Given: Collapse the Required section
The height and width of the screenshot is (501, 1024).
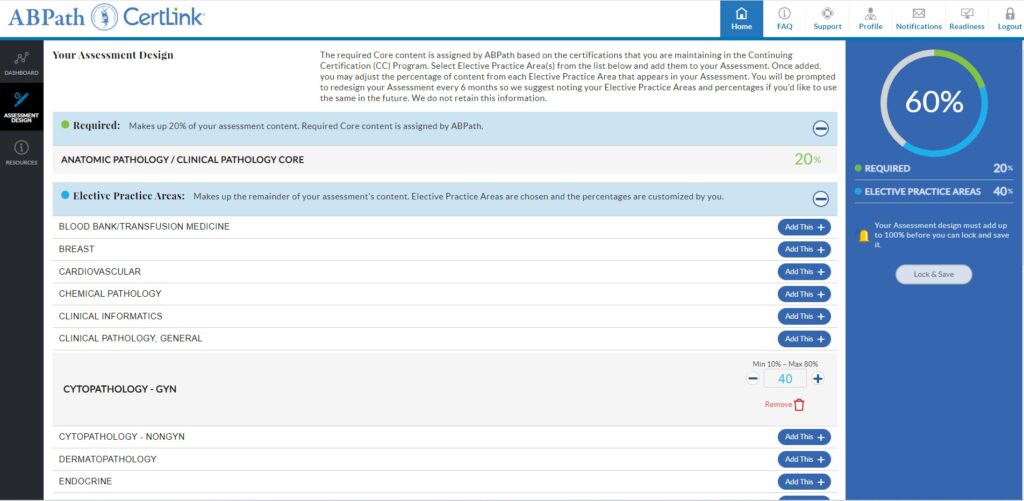Looking at the screenshot, I should (820, 128).
